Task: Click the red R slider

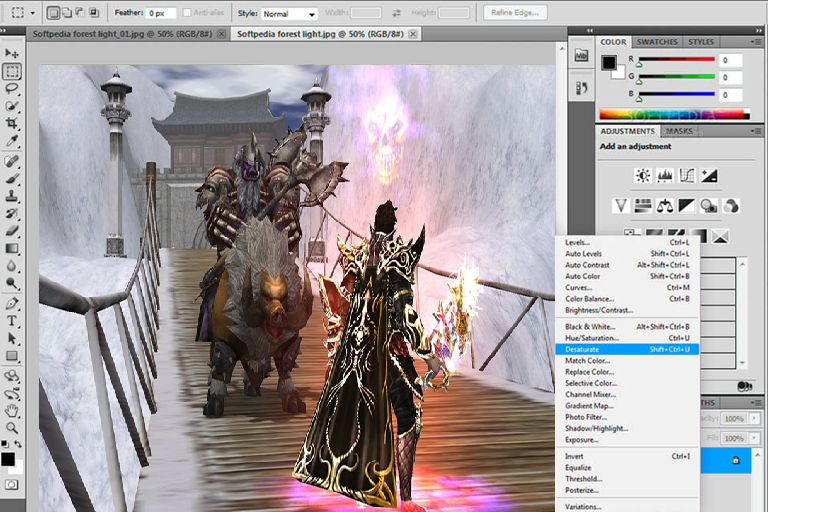Action: pos(676,60)
